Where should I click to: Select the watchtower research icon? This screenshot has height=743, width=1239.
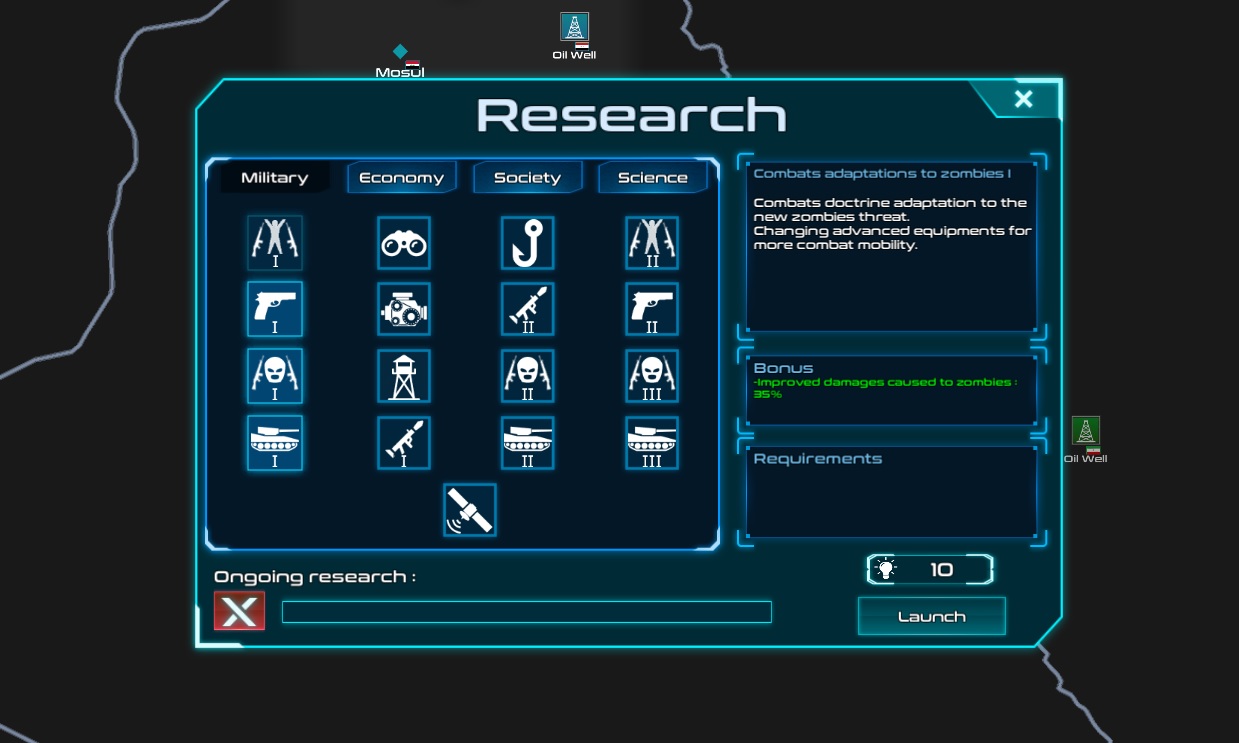[404, 376]
